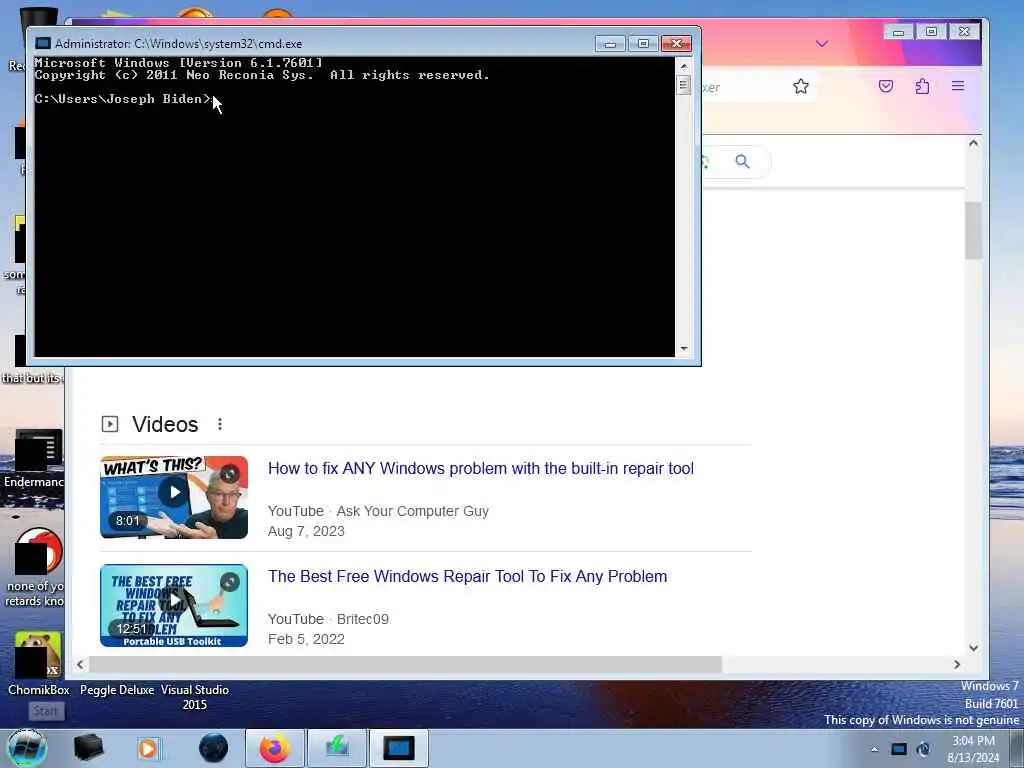Switch to cmd taskbar button
The width and height of the screenshot is (1024, 768).
399,748
